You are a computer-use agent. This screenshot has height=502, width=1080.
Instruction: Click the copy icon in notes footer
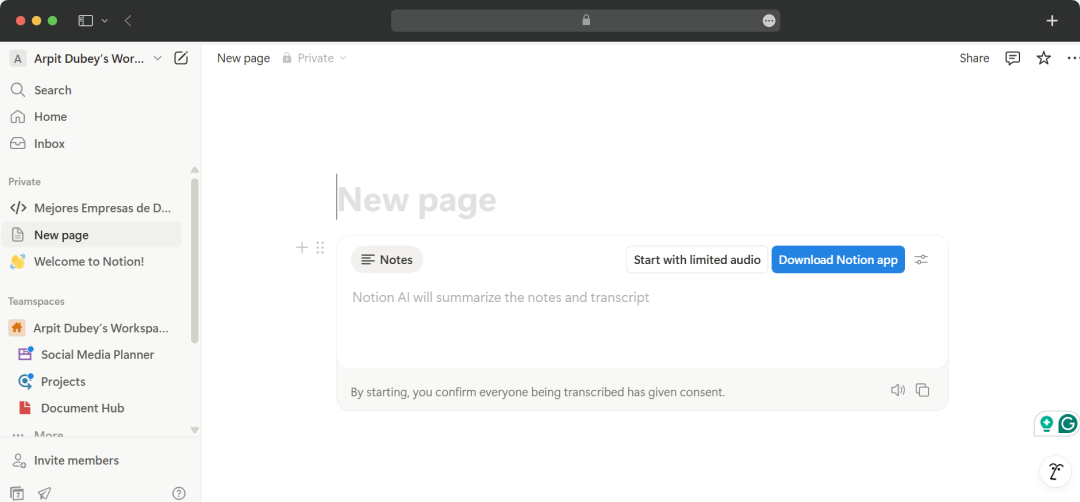pos(922,390)
